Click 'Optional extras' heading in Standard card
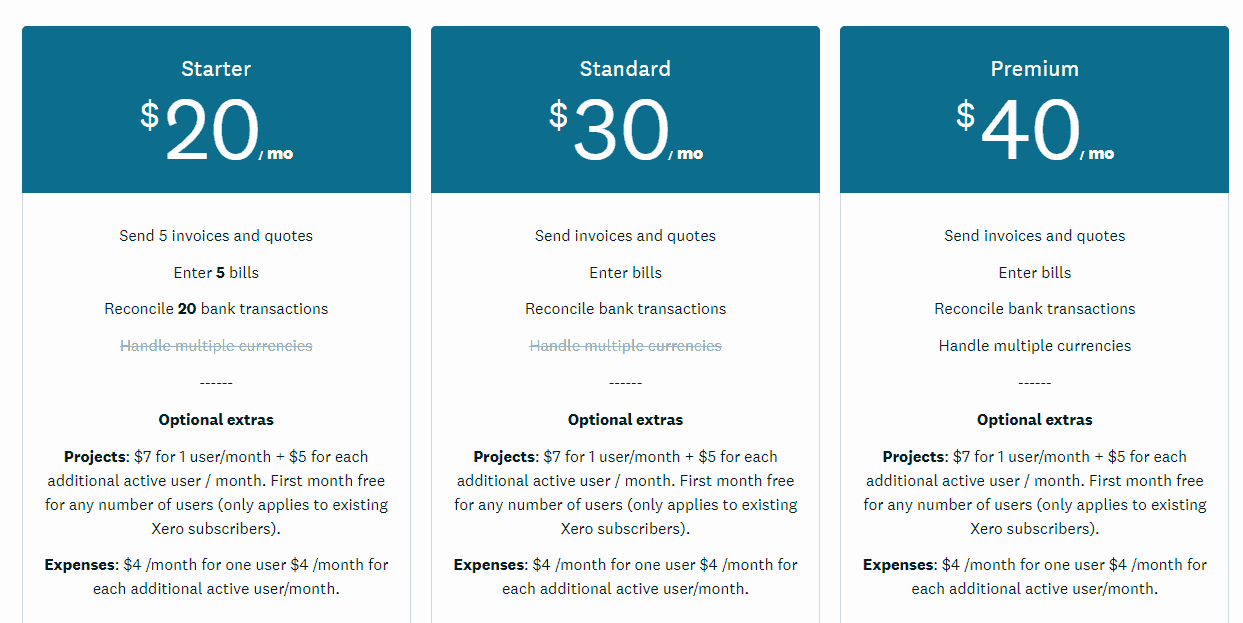 [625, 420]
